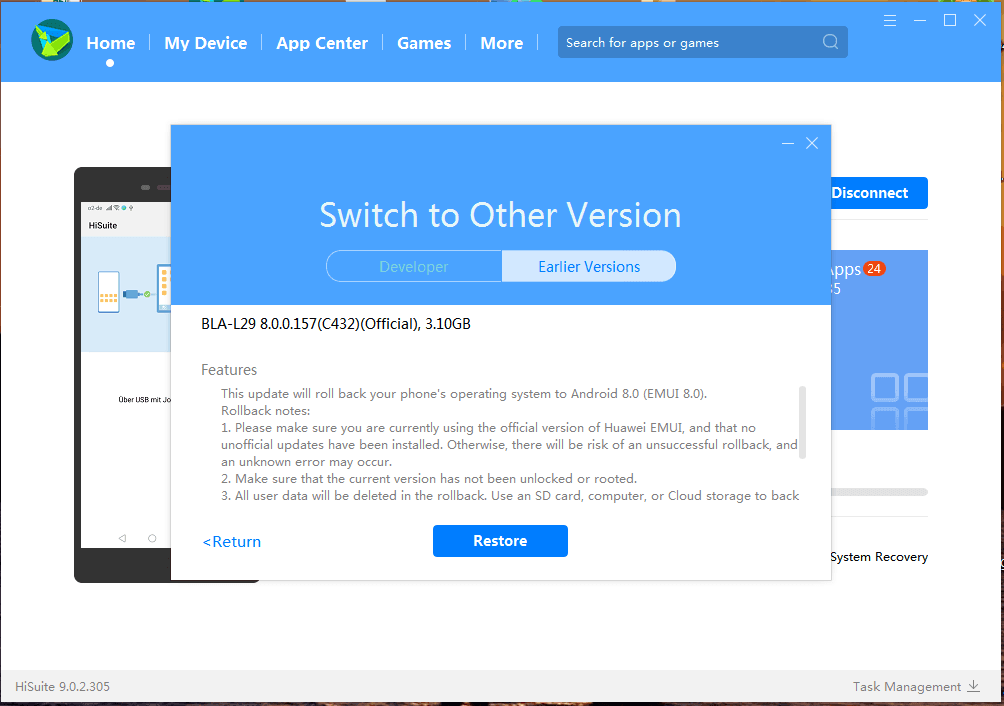Open the App Center tab

tap(322, 43)
